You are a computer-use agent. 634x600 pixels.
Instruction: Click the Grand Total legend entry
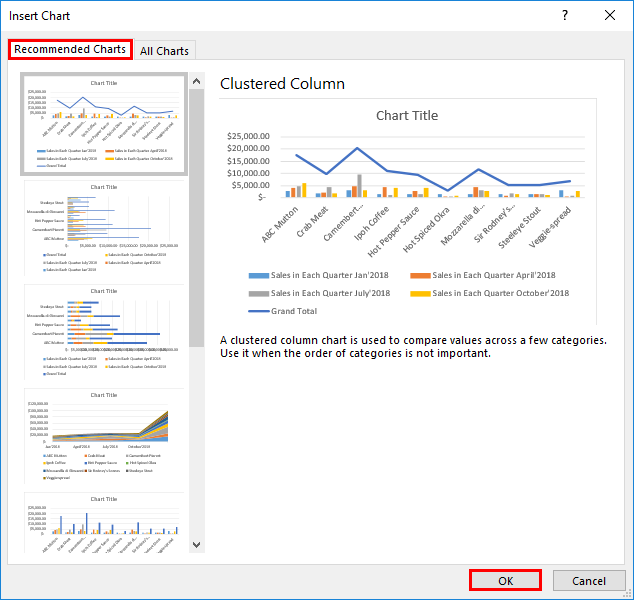click(283, 311)
